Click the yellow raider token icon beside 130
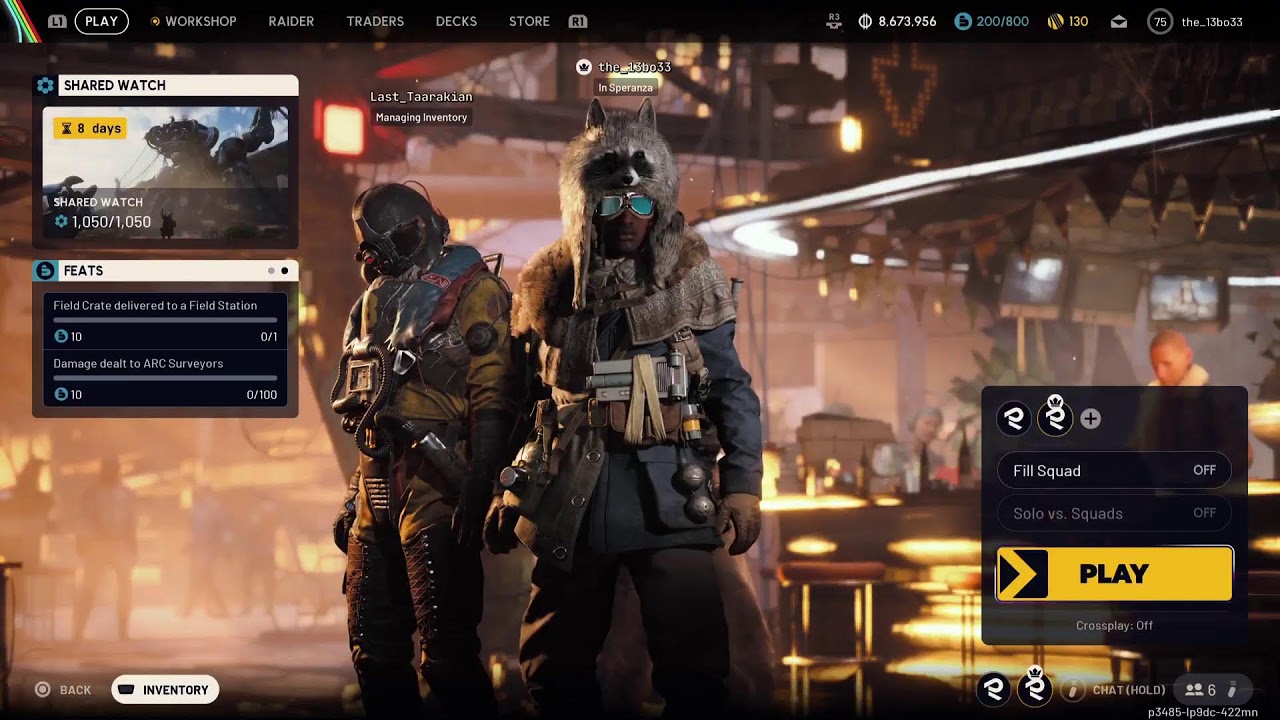 point(1055,21)
